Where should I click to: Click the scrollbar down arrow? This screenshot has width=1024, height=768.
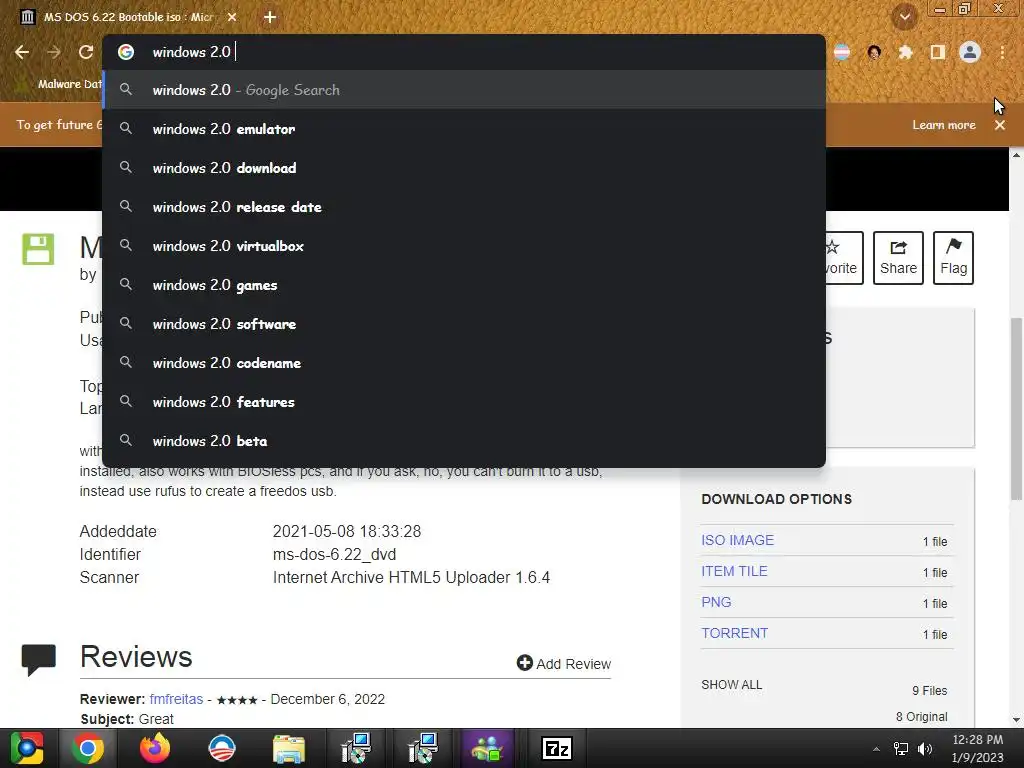[1016, 720]
